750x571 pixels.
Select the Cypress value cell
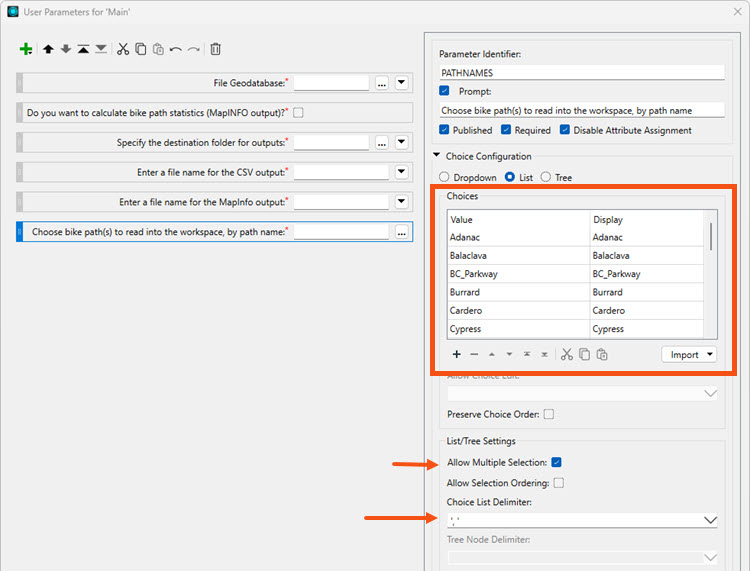[518, 329]
